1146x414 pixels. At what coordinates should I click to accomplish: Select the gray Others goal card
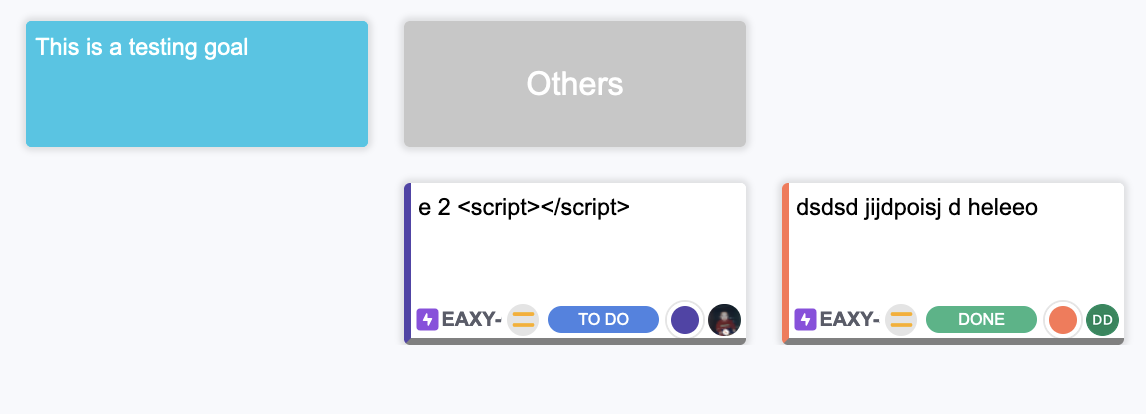[575, 84]
